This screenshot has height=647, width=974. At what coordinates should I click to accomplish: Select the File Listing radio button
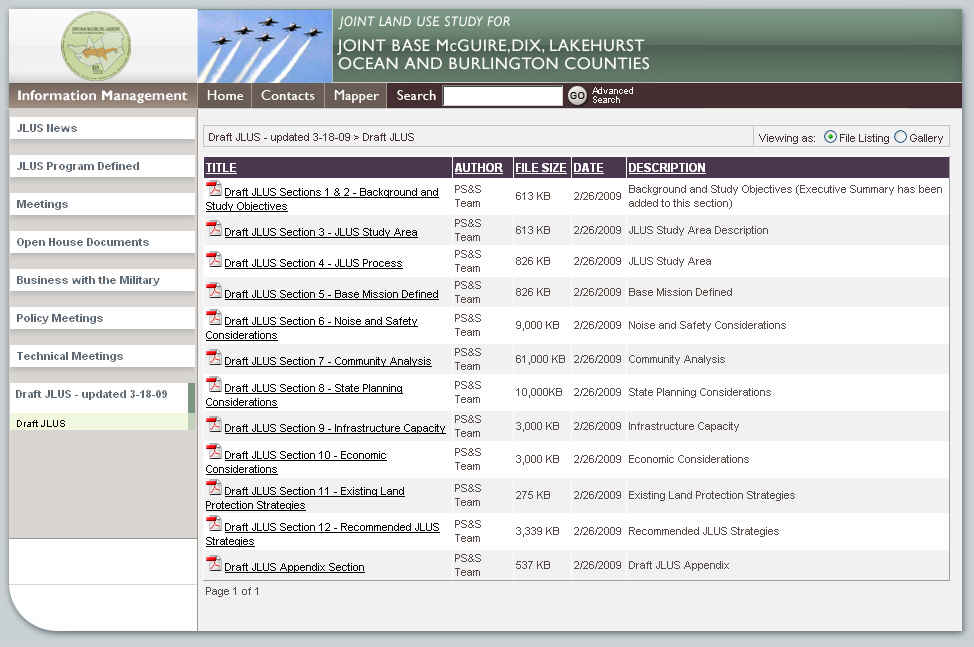[x=830, y=137]
